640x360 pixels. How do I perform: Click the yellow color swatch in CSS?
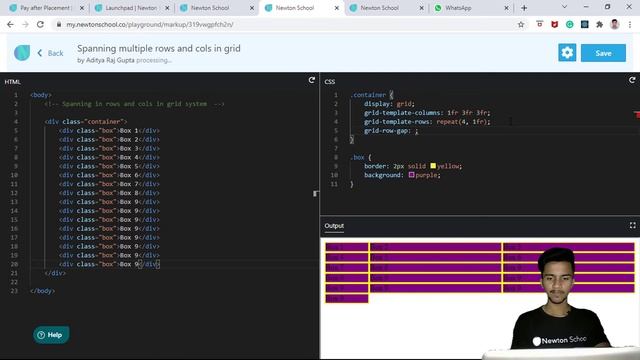433,166
